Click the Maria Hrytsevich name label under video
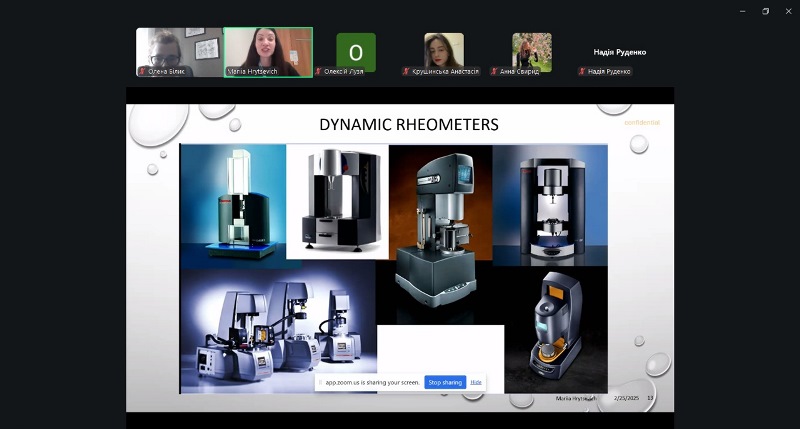Image resolution: width=800 pixels, height=429 pixels. click(x=252, y=71)
